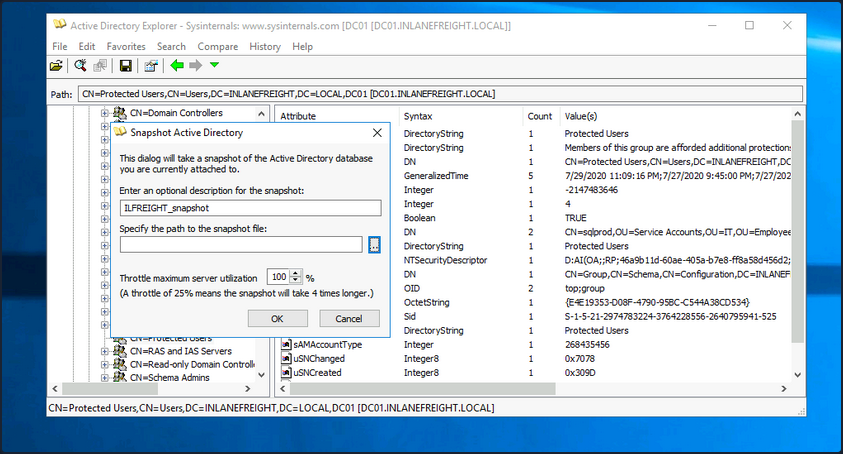Click the CN=Schema Admins group icon

tap(119, 378)
